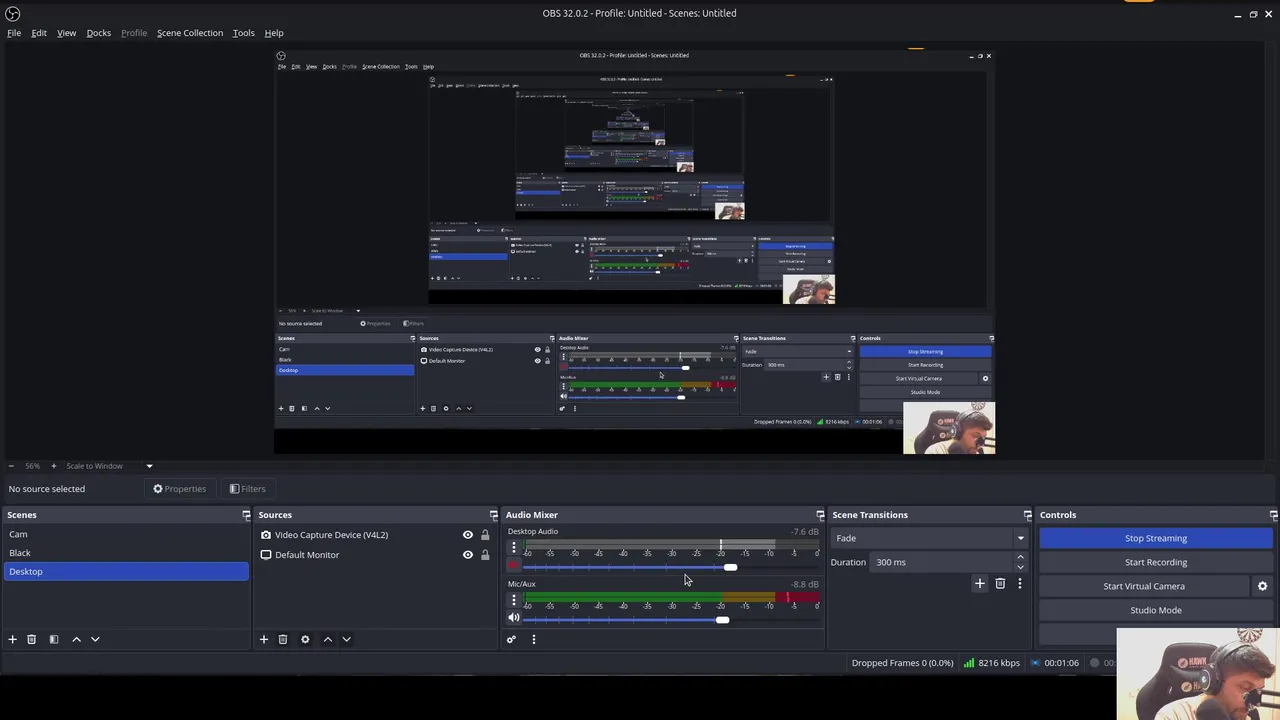
Task: Open the Scale to Window dropdown
Action: [x=110, y=466]
